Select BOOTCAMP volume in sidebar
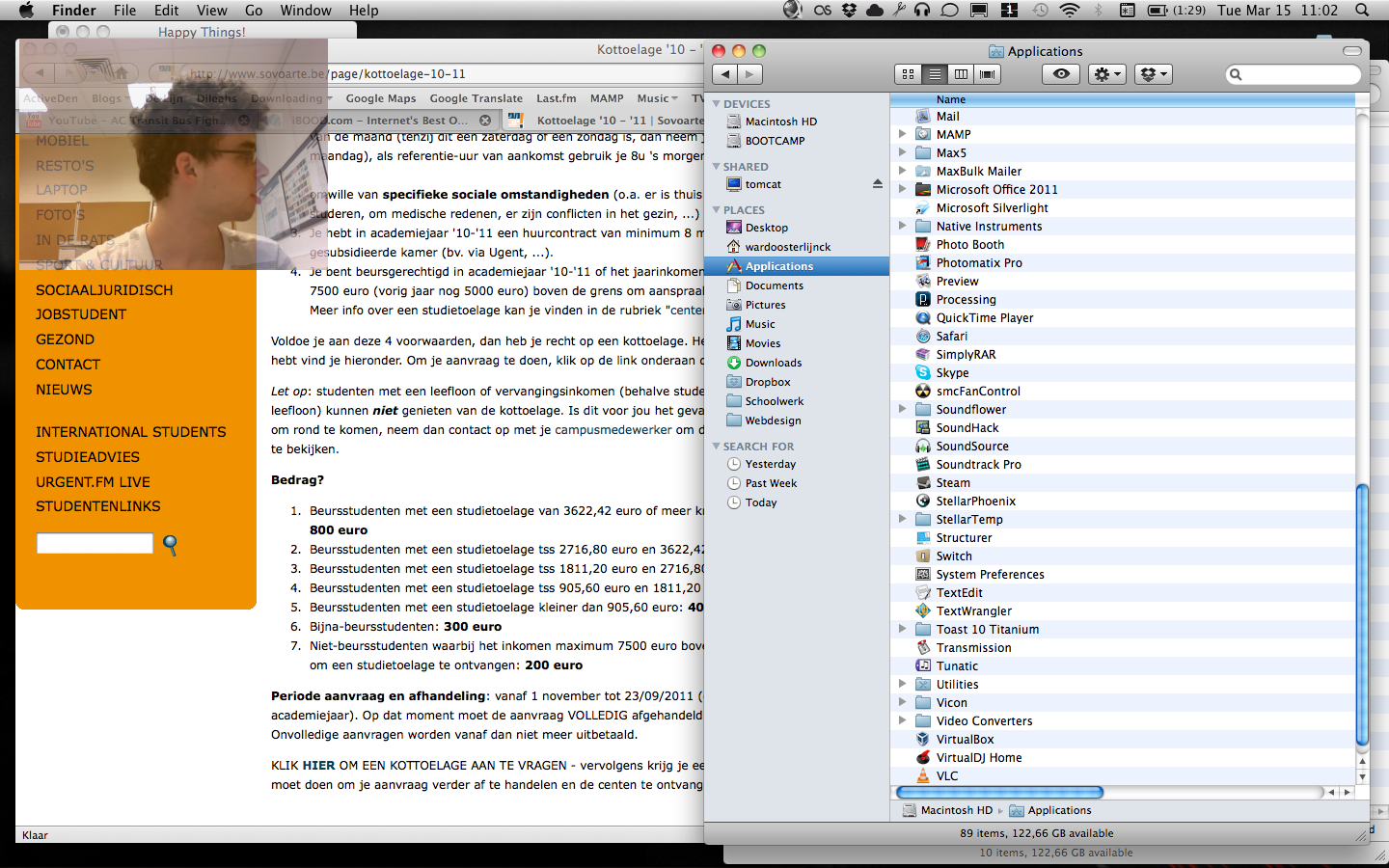1389x868 pixels. coord(775,141)
